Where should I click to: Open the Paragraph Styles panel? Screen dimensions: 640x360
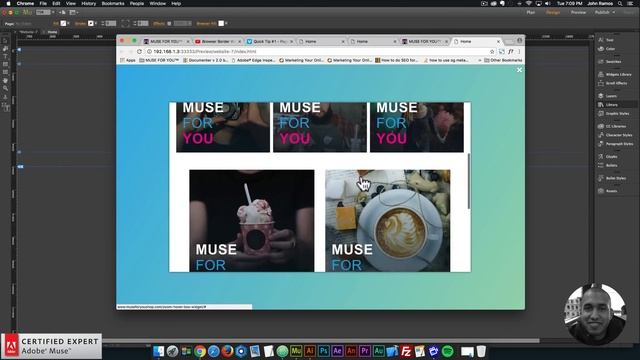coord(616,144)
